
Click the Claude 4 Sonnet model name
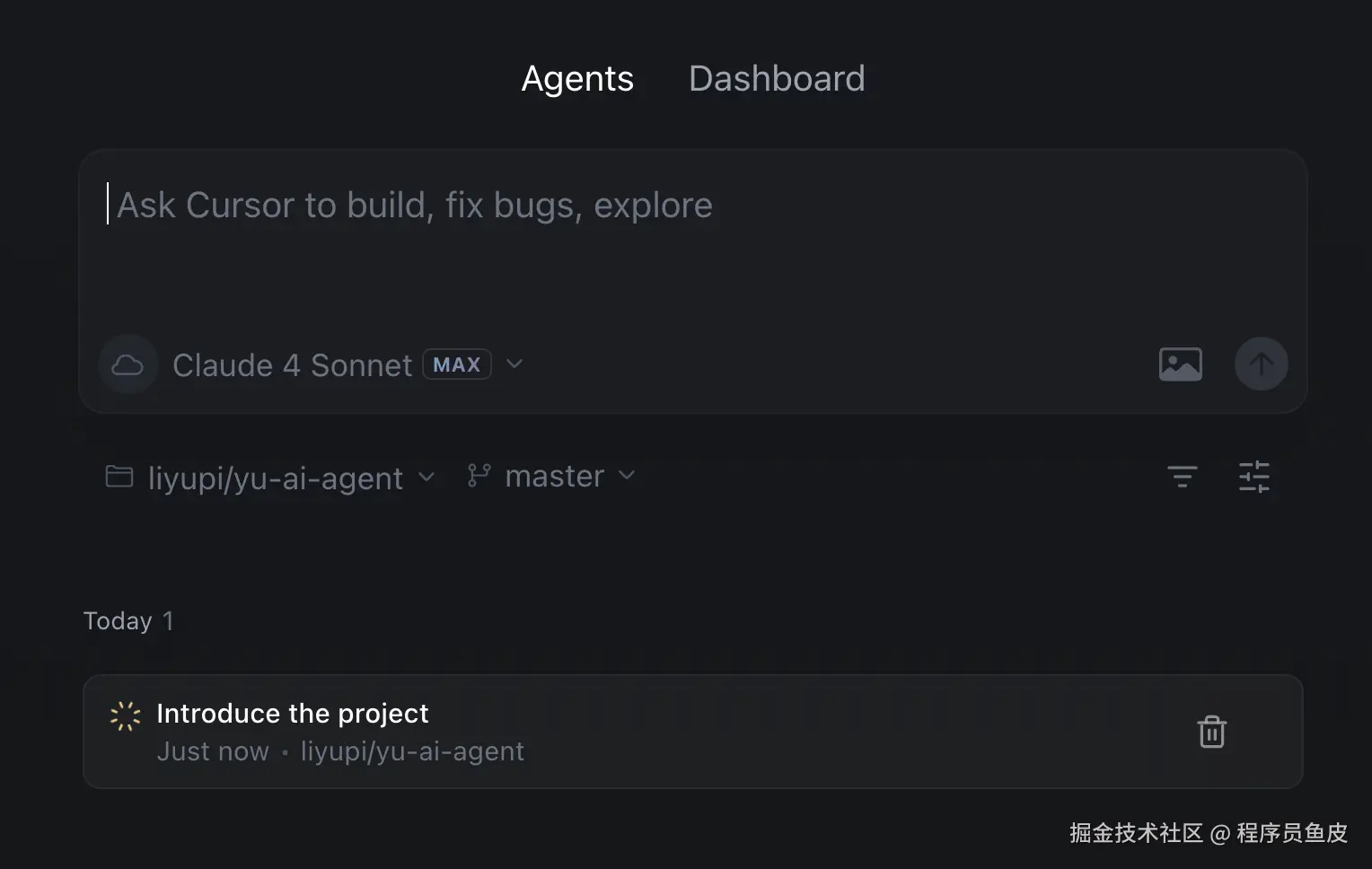coord(292,365)
